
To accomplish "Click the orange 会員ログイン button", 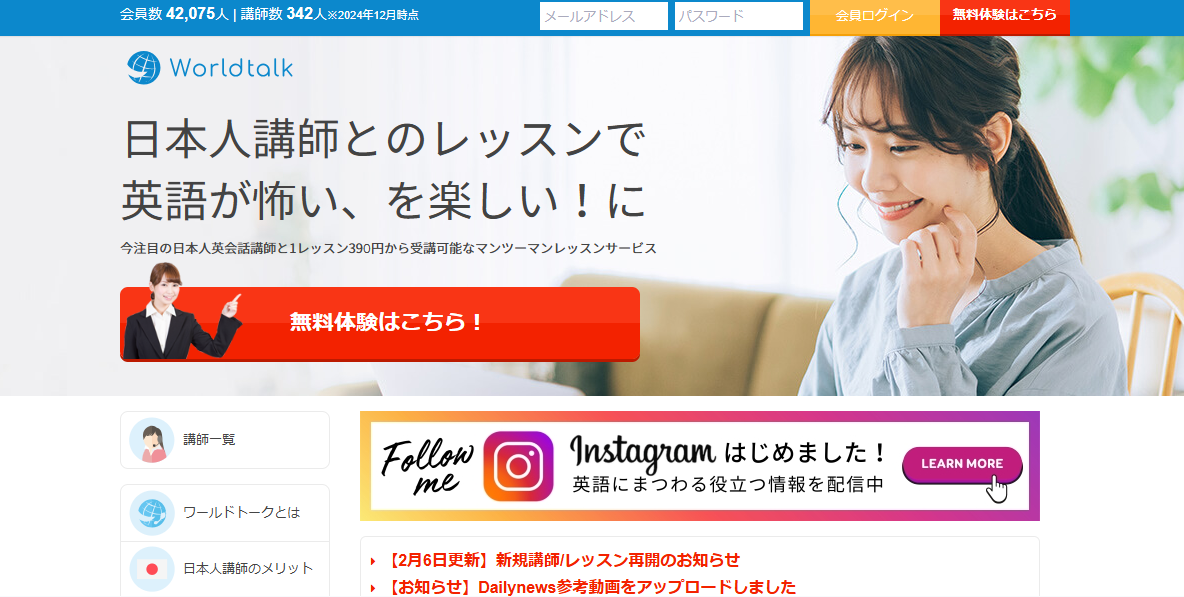I will [874, 17].
